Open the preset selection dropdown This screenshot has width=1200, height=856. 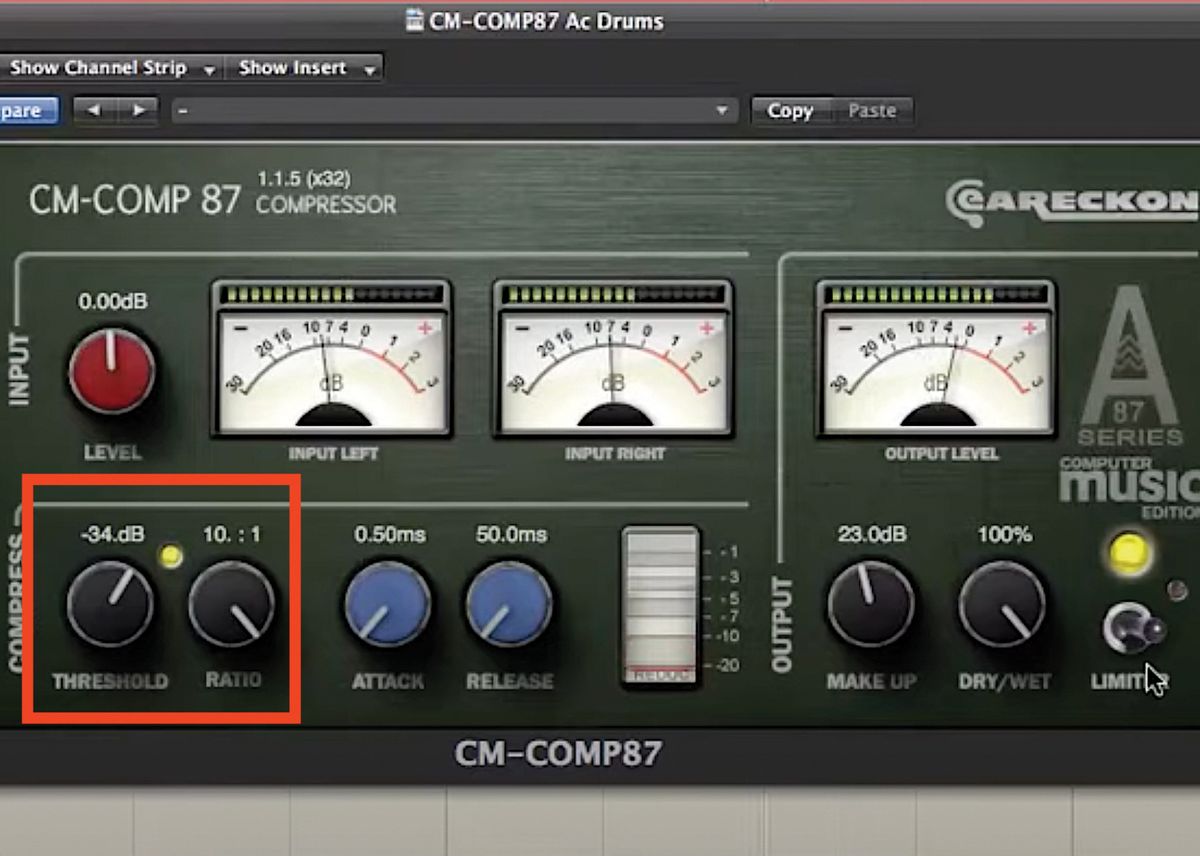tap(720, 110)
